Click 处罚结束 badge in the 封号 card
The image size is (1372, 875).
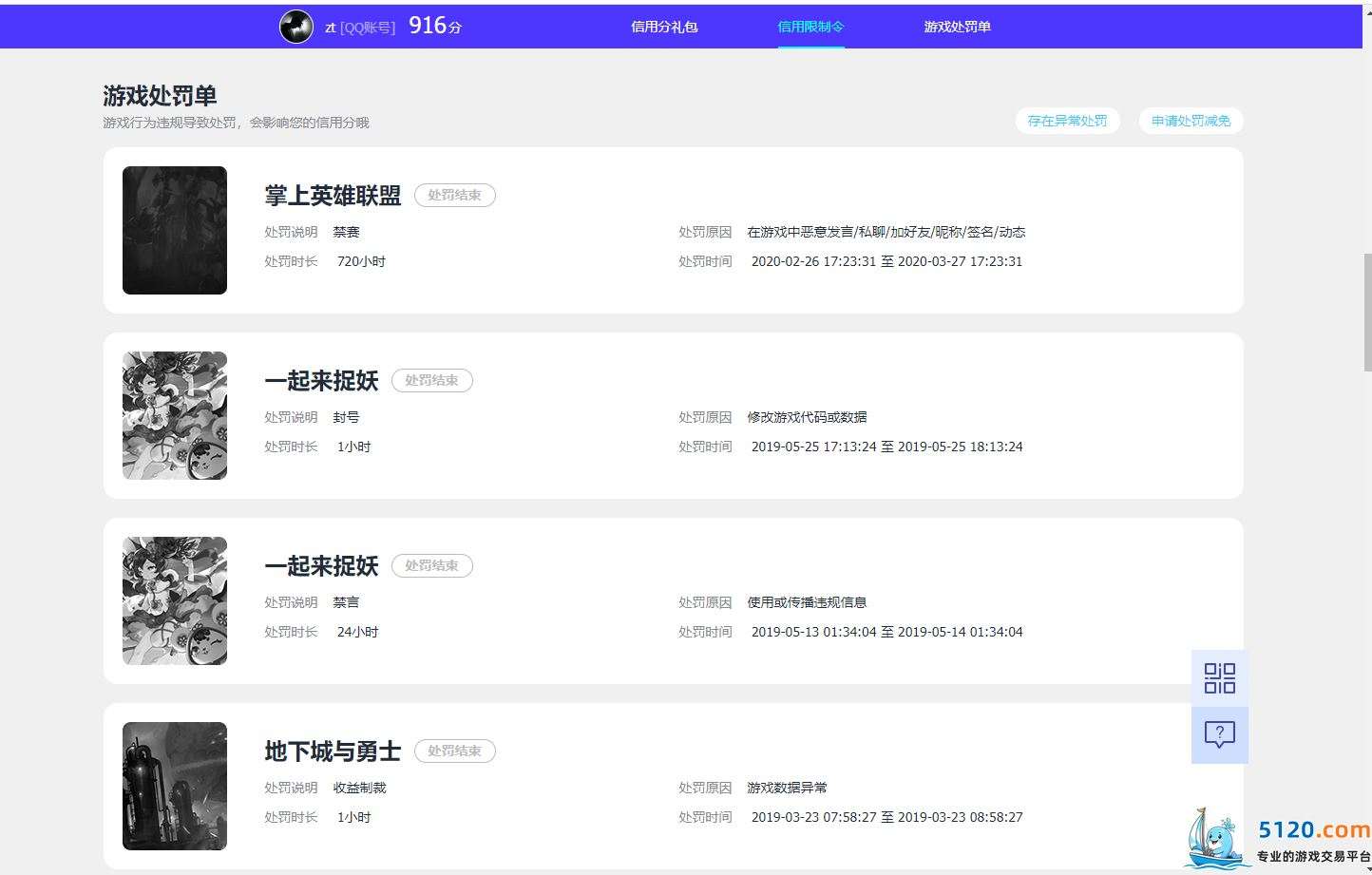(431, 380)
